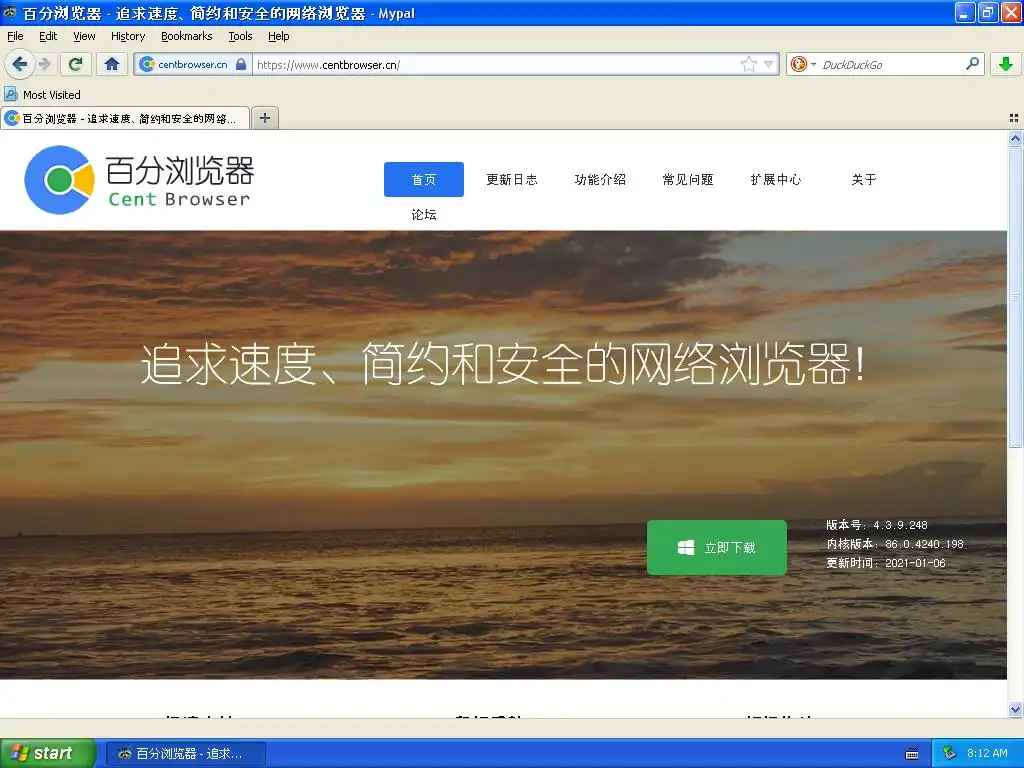1024x768 pixels.
Task: Open the 扩展中心 page link
Action: pos(776,180)
